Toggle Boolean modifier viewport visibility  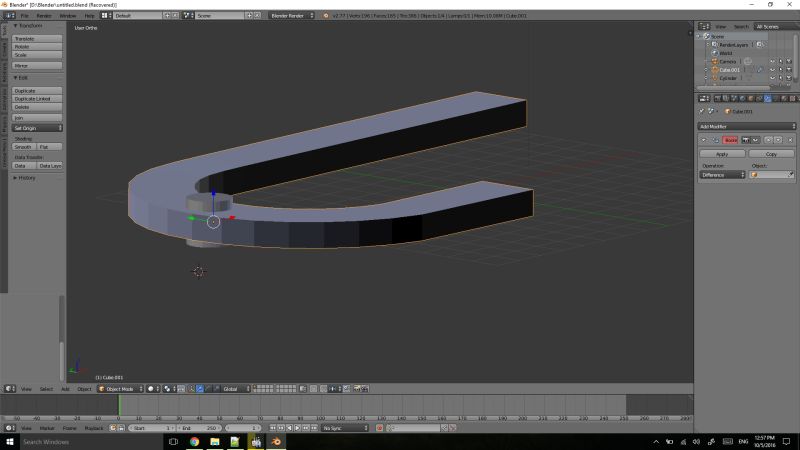(x=755, y=140)
